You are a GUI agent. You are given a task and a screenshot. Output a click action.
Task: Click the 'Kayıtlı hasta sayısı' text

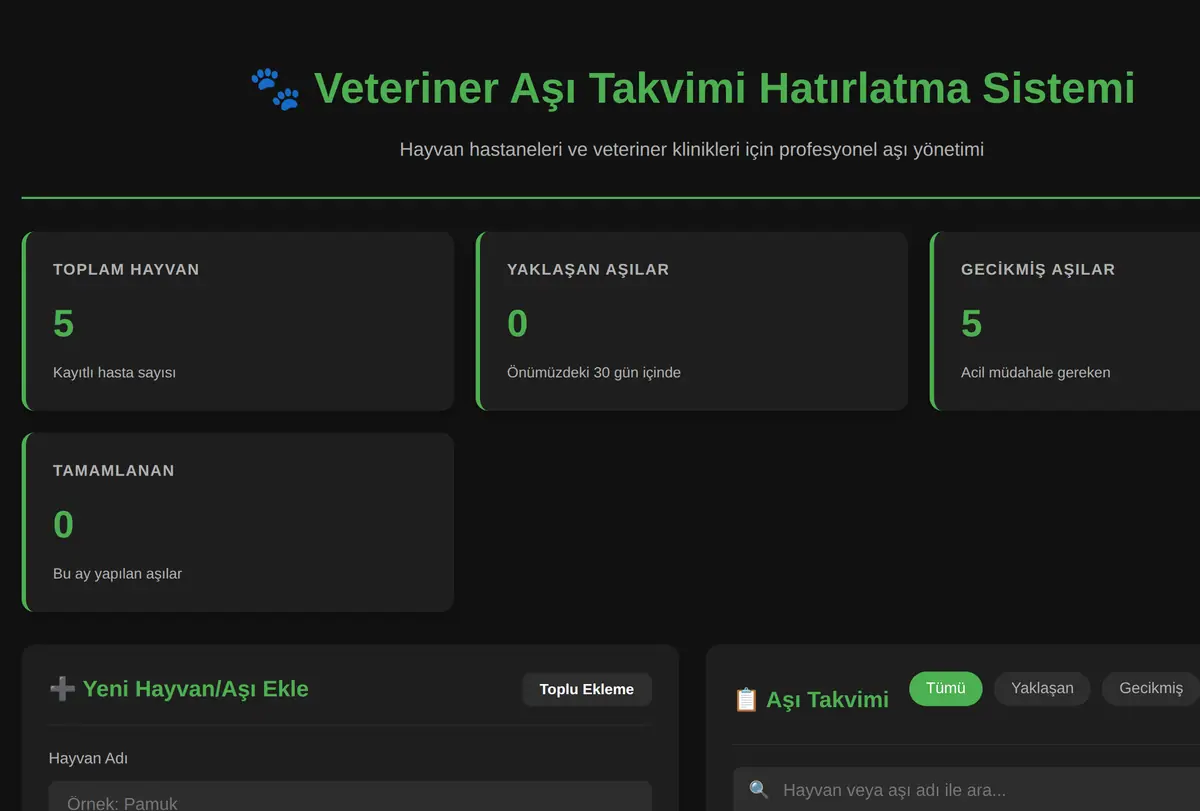click(x=114, y=373)
